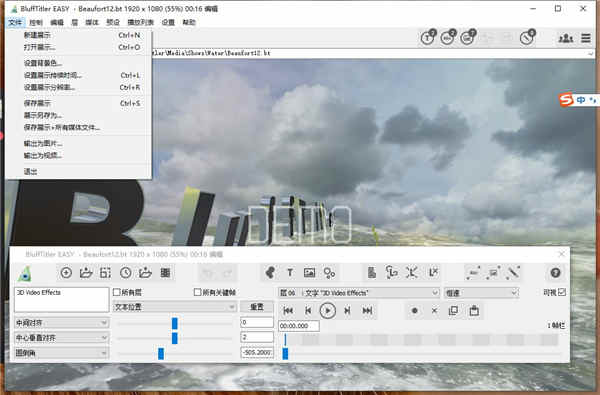Enable the 所有层 checkbox
This screenshot has width=600, height=395.
tap(117, 292)
